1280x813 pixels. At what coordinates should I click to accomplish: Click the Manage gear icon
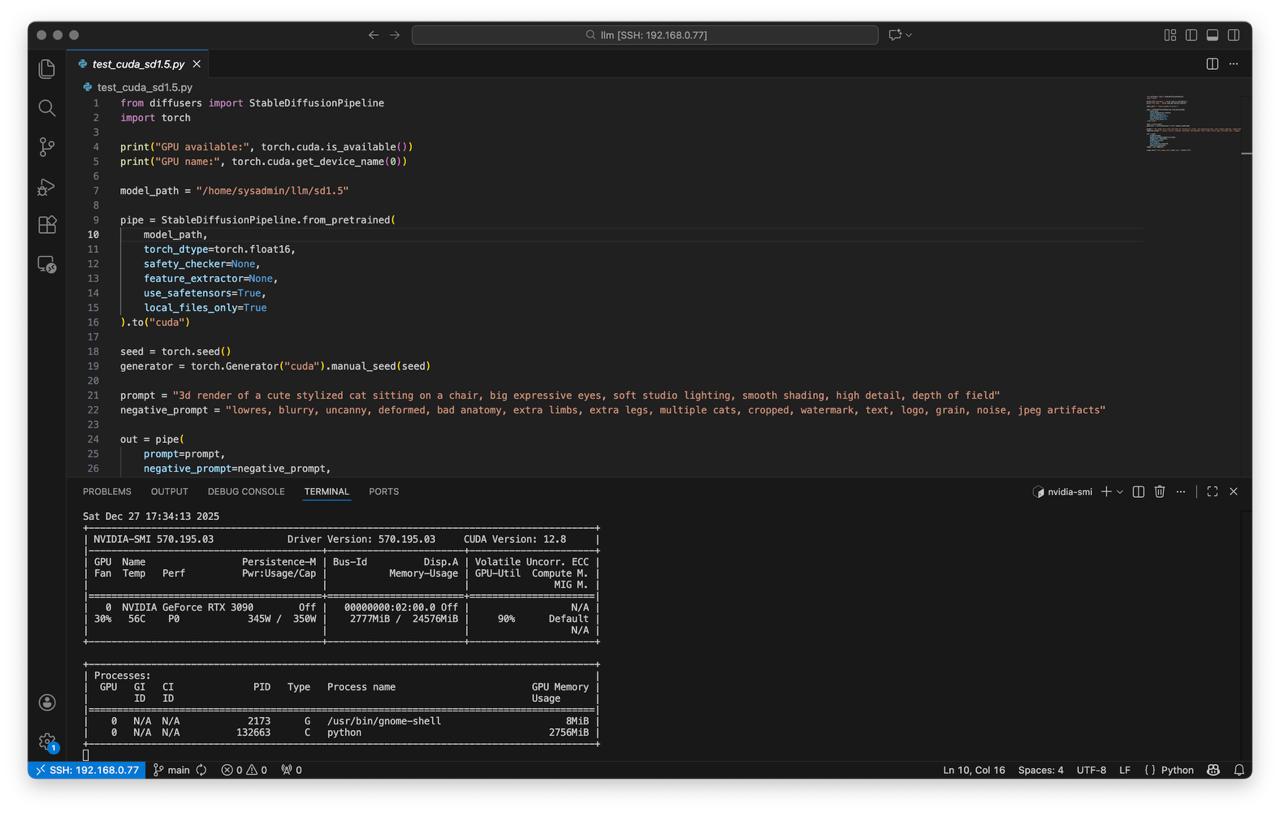(x=47, y=741)
